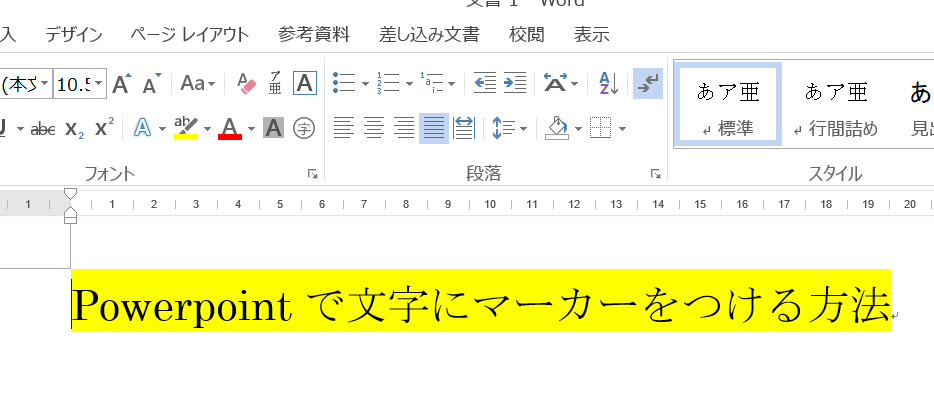Click the Borders grid icon

pyautogui.click(x=601, y=128)
